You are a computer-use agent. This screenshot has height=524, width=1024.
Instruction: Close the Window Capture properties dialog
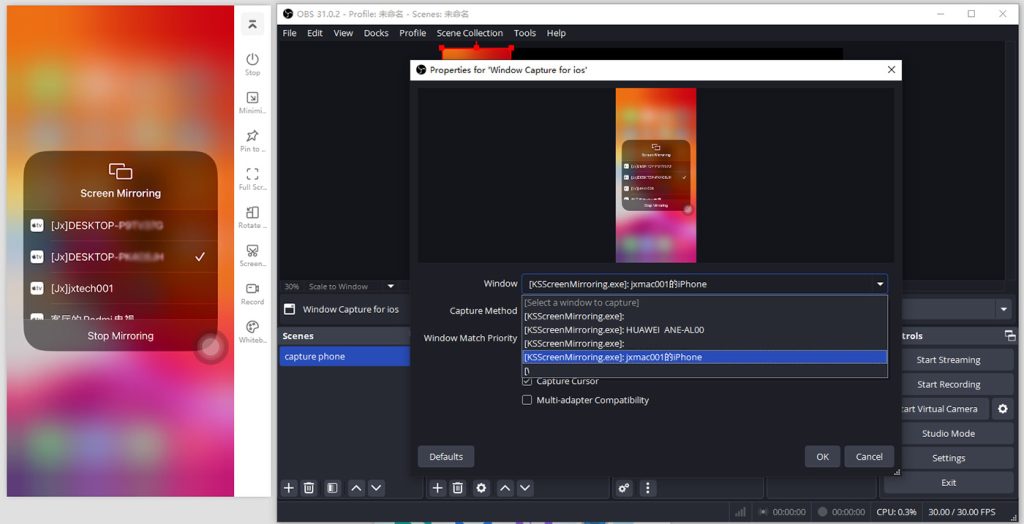[x=891, y=69]
